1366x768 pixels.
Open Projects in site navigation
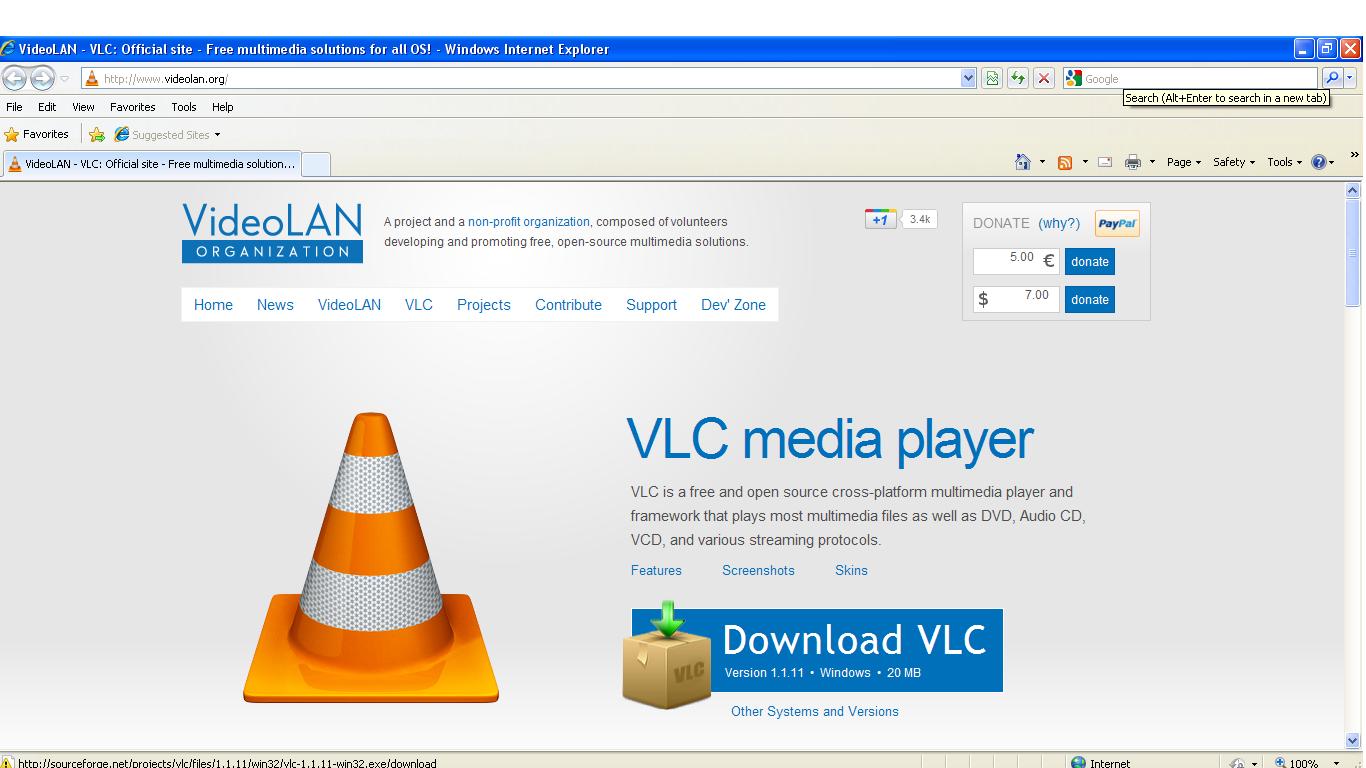click(x=484, y=305)
